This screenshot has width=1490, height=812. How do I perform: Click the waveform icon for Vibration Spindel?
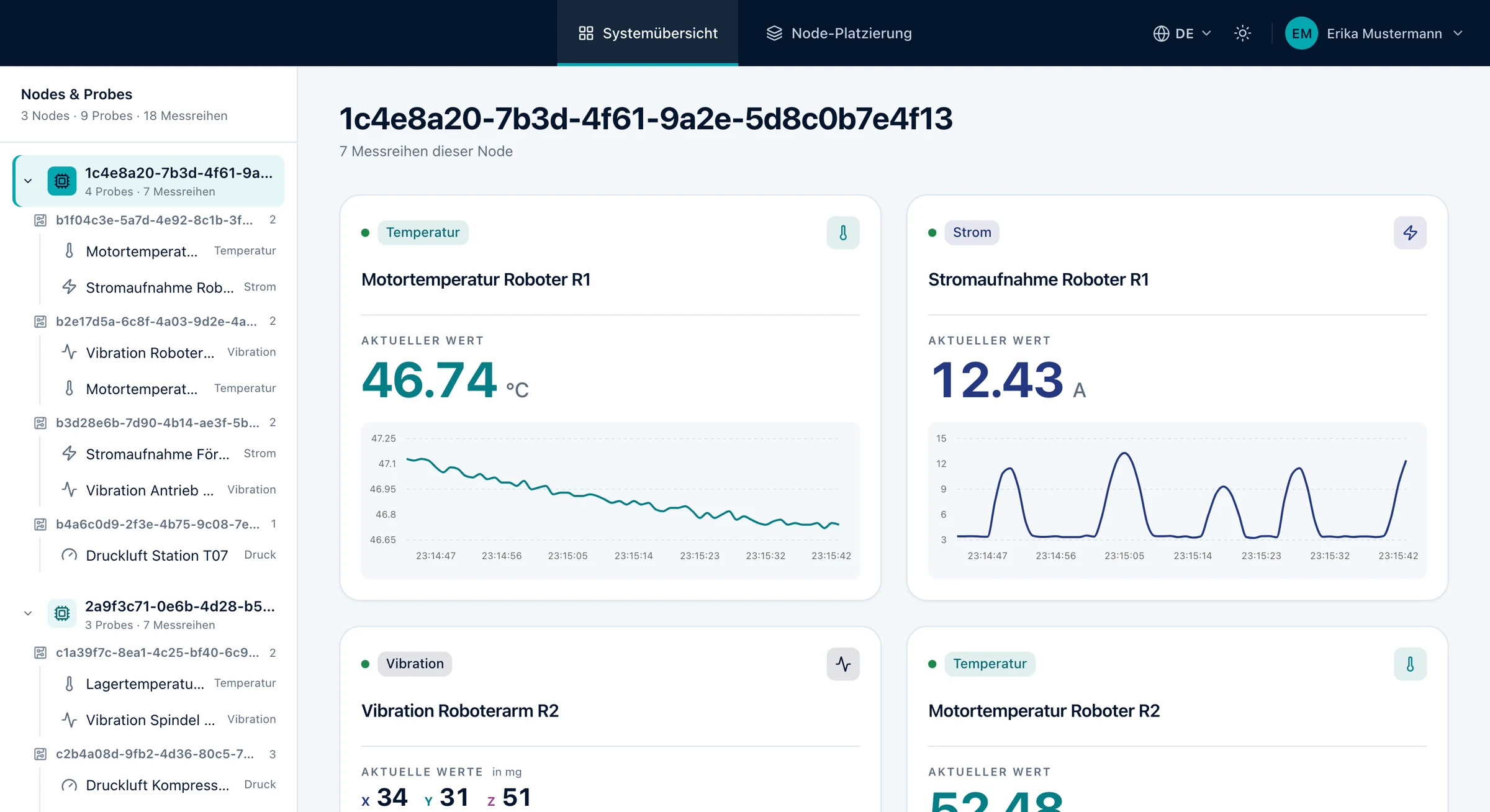tap(70, 720)
